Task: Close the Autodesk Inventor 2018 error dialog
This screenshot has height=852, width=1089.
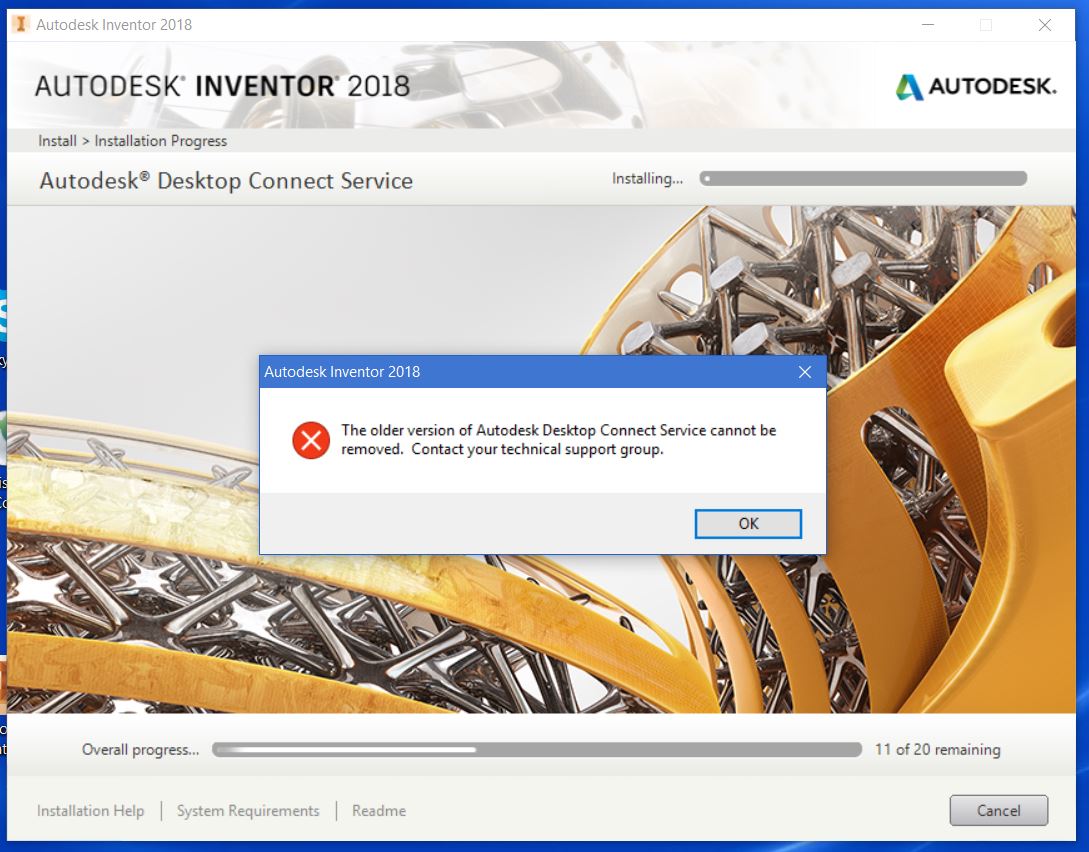Action: pos(804,371)
